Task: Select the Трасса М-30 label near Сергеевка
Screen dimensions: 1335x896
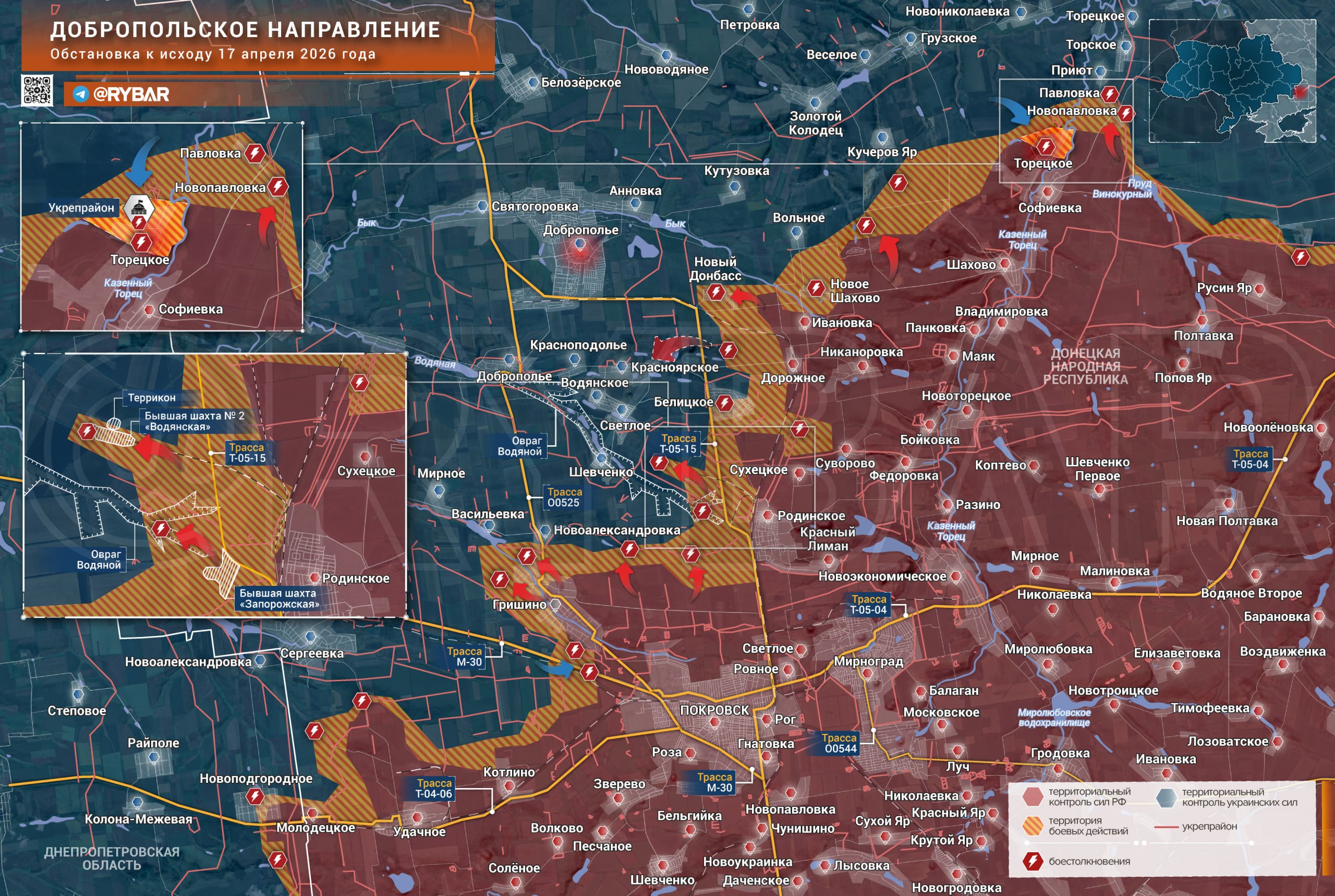Action: pyautogui.click(x=465, y=657)
